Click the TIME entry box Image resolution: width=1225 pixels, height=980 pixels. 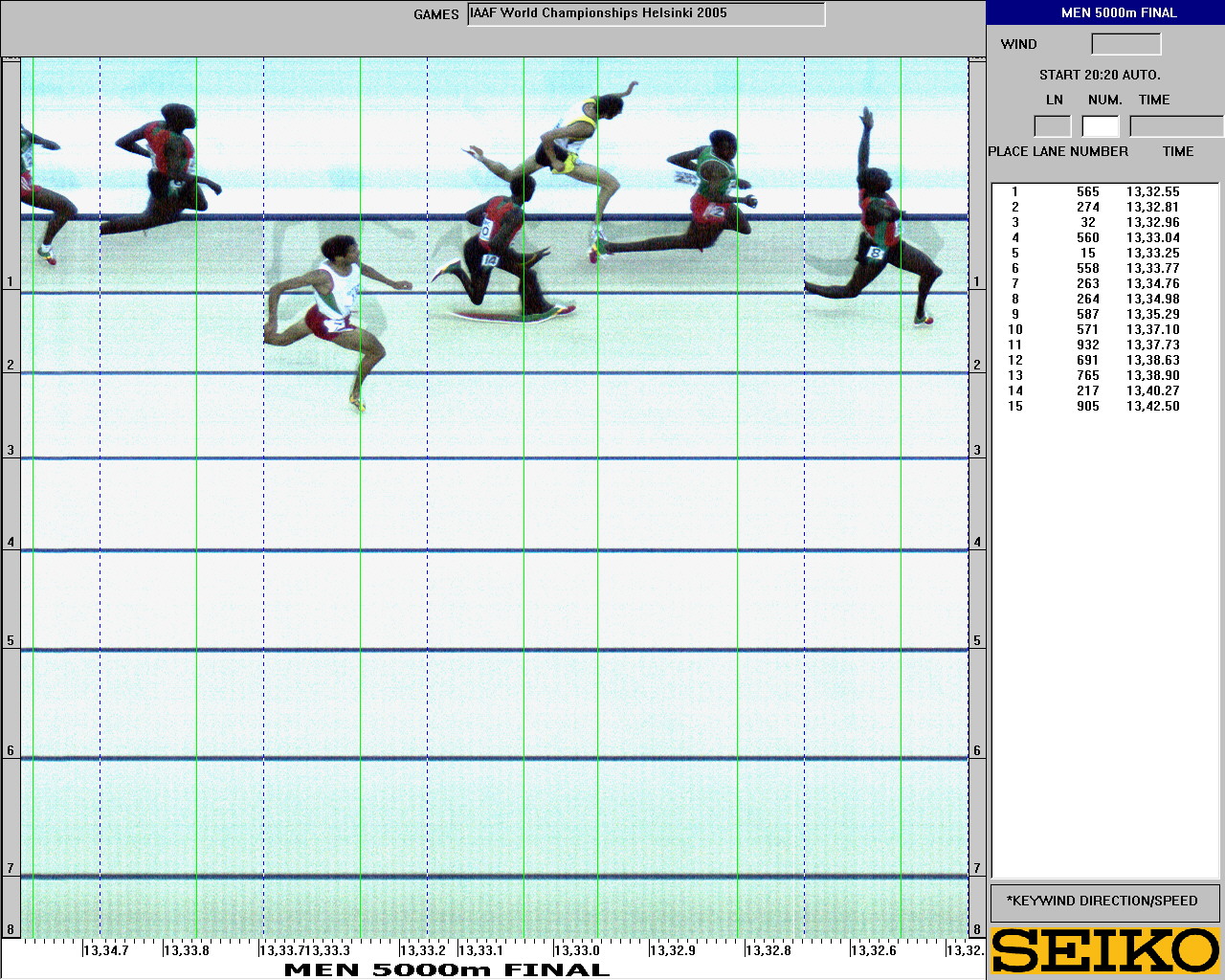coord(1175,126)
